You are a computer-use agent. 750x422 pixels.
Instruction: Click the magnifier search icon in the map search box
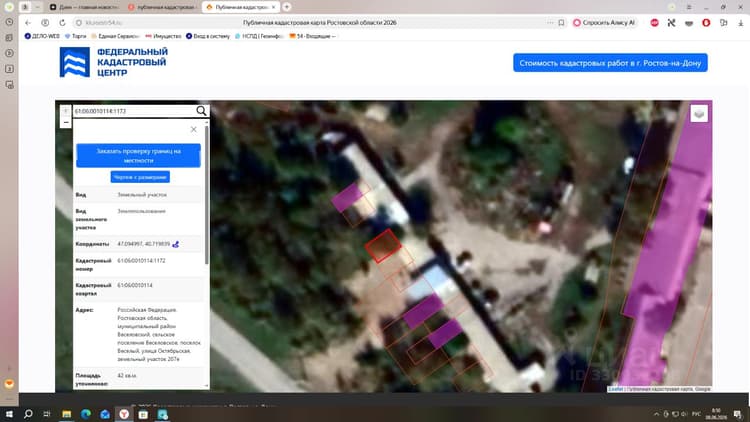[201, 111]
